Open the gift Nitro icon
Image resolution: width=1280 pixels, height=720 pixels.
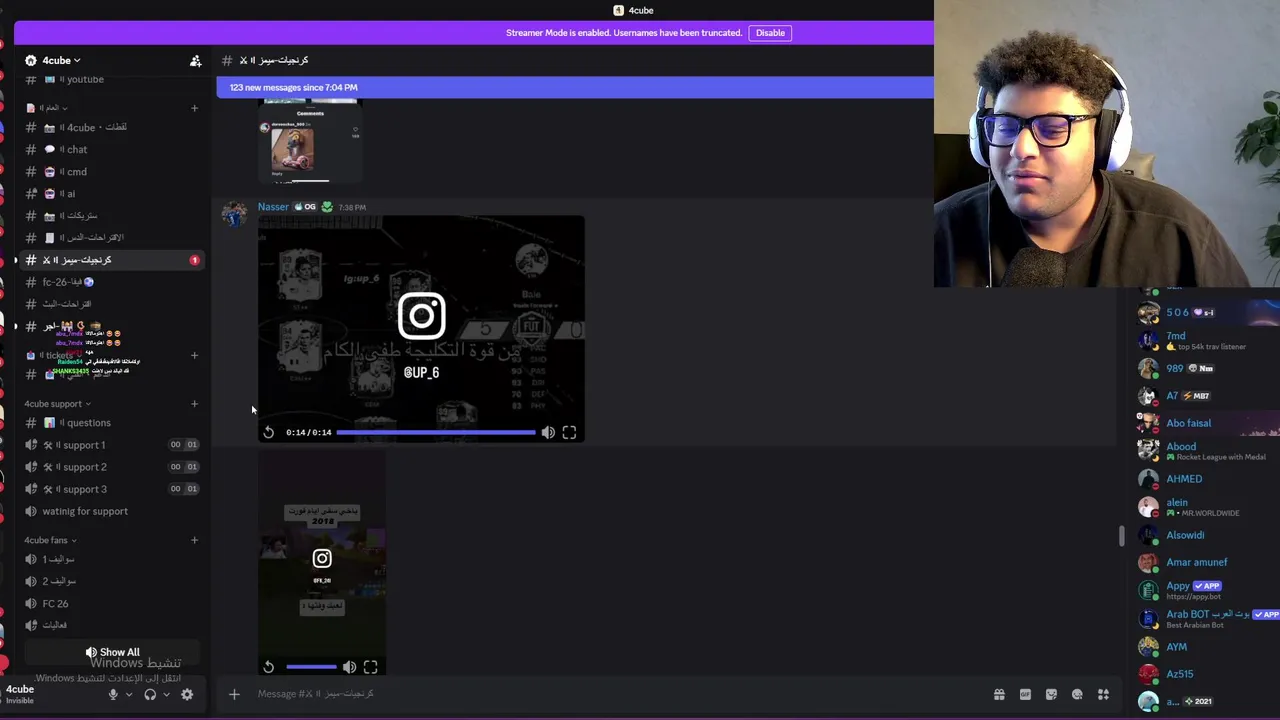[999, 694]
